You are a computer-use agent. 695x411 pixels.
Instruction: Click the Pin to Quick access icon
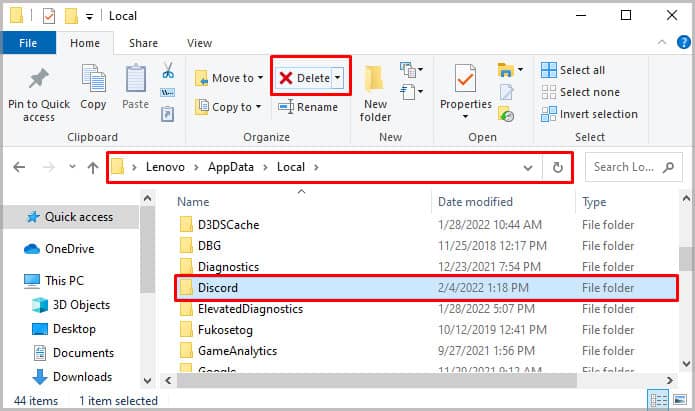point(39,79)
